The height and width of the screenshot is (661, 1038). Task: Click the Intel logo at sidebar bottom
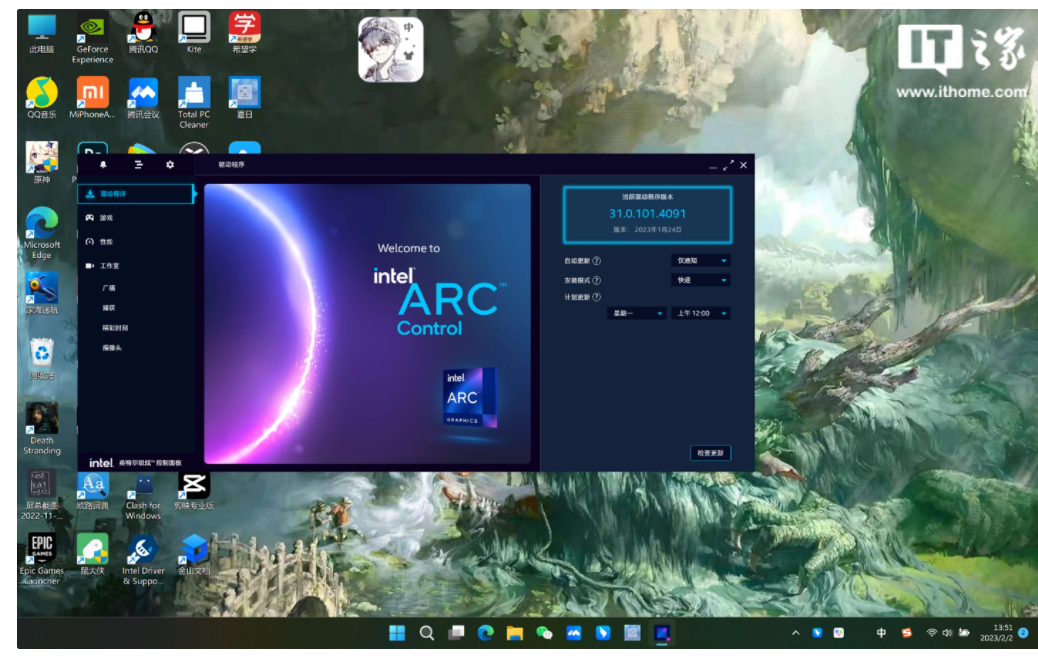101,463
